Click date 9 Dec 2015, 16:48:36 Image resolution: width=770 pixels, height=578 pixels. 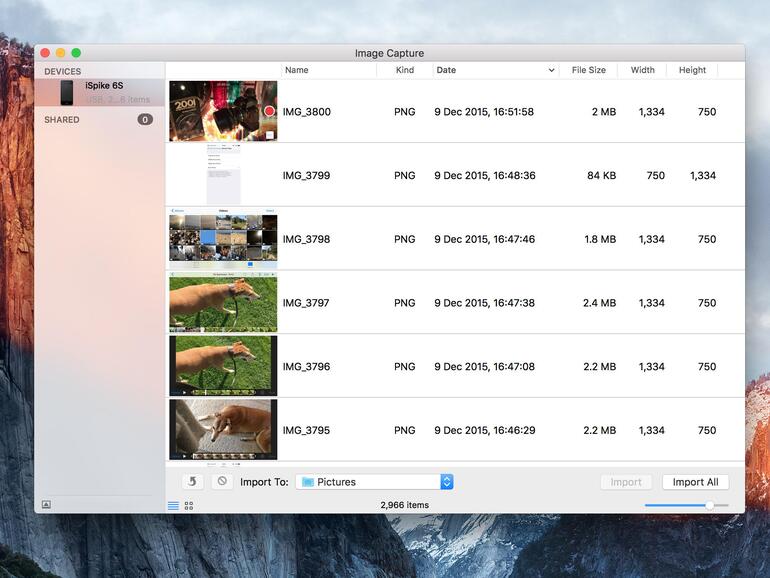pyautogui.click(x=485, y=176)
